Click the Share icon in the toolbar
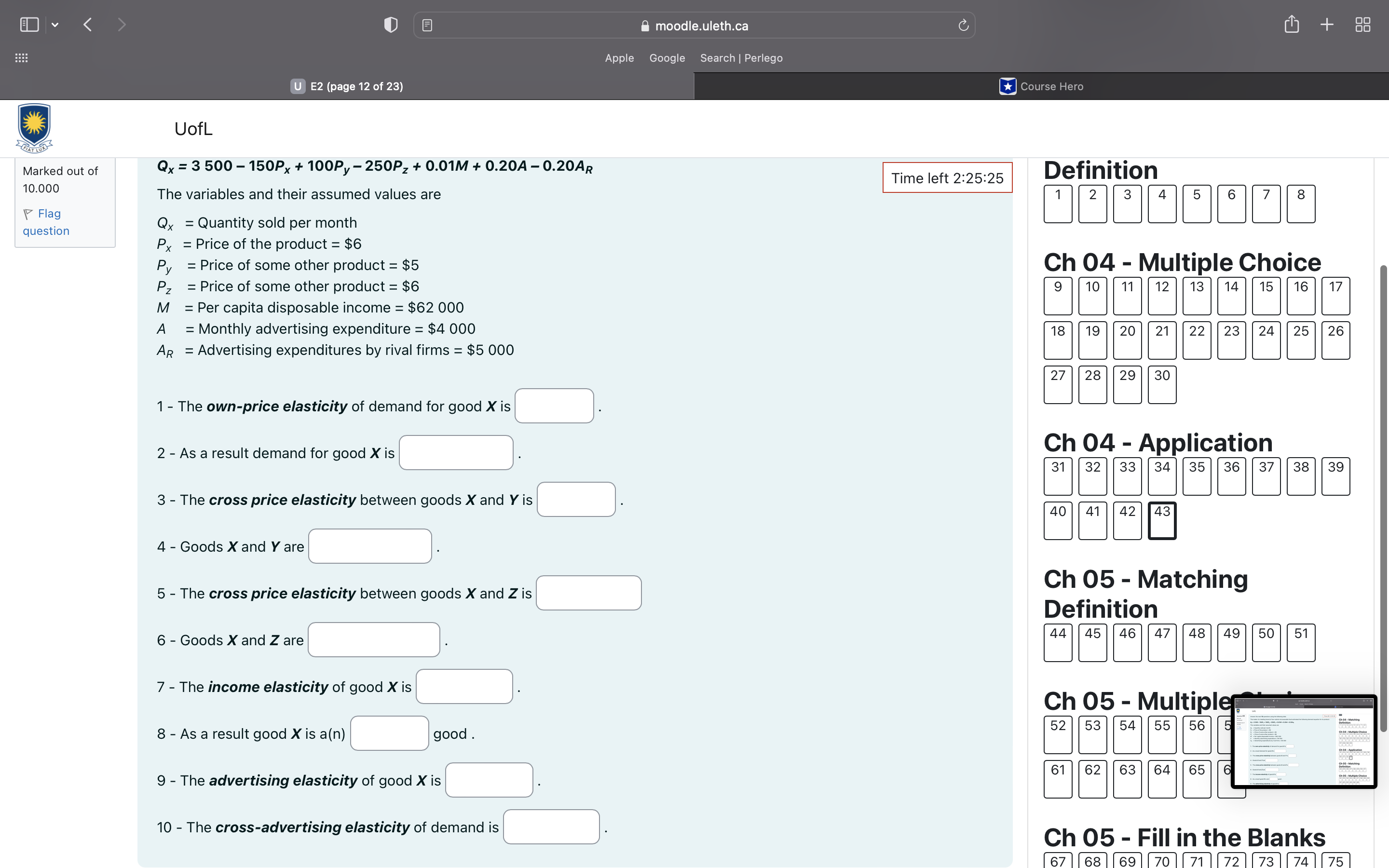The width and height of the screenshot is (1389, 868). point(1292,24)
